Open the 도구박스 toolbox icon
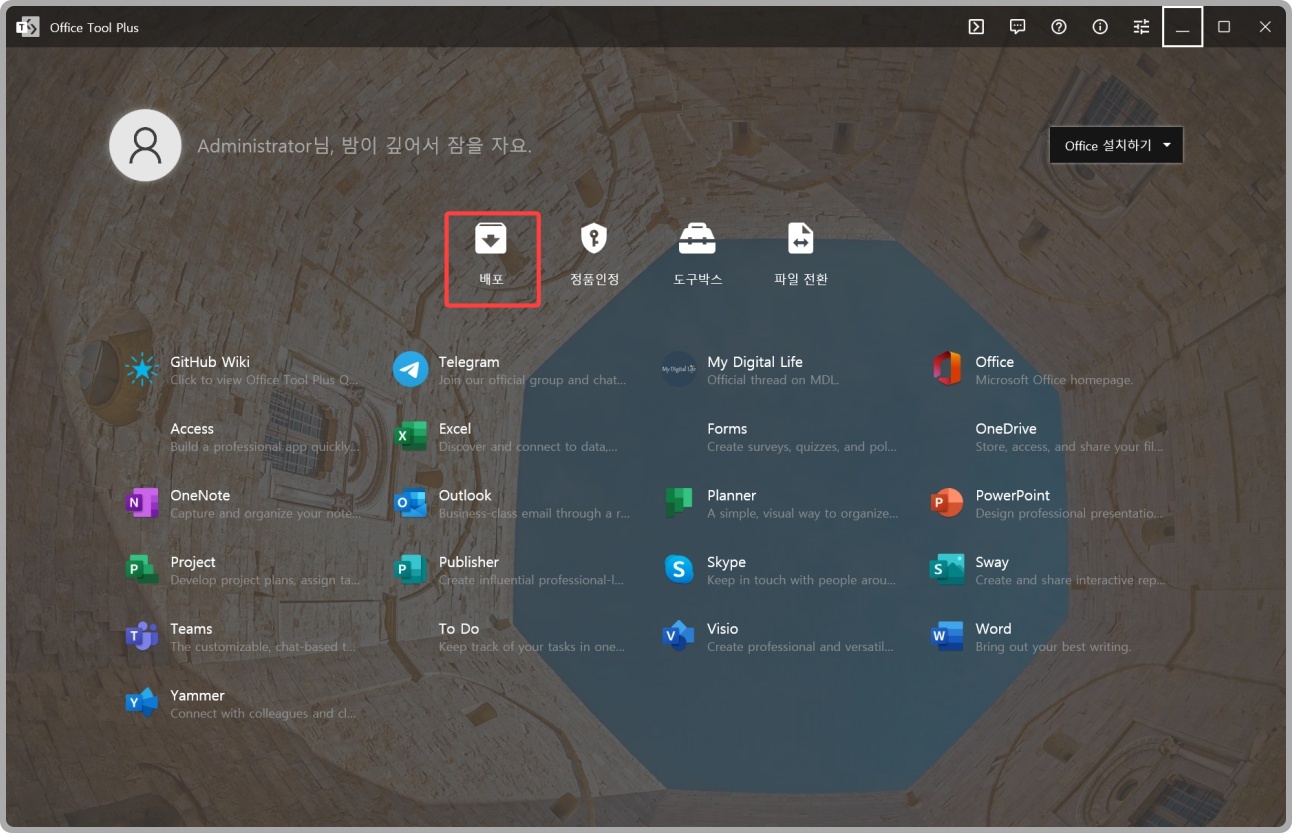The image size is (1292, 833). tap(697, 238)
